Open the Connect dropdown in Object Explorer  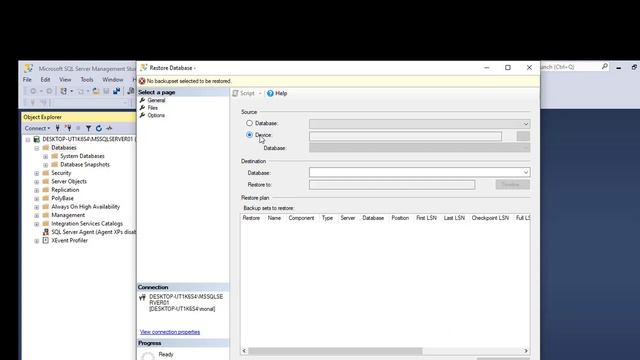(37, 128)
